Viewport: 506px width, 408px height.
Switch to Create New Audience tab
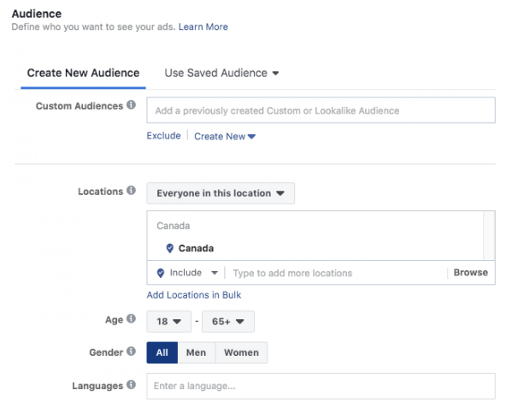pos(83,73)
